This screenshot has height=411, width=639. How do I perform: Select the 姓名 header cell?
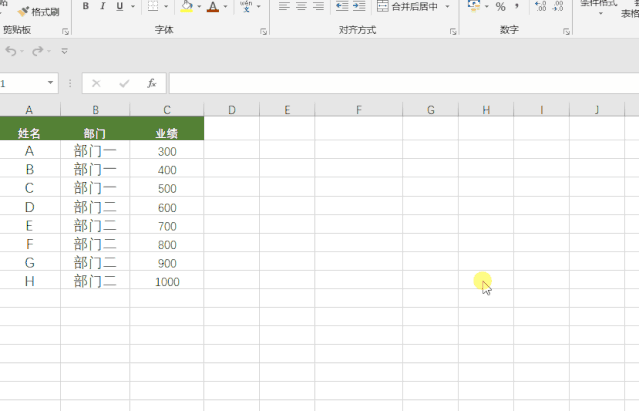(x=29, y=129)
